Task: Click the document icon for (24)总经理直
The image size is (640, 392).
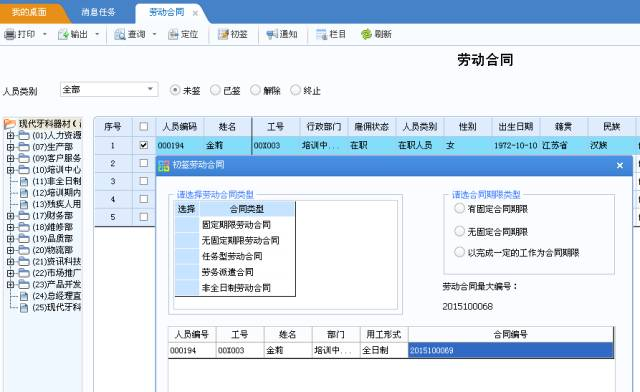Action: (x=24, y=296)
